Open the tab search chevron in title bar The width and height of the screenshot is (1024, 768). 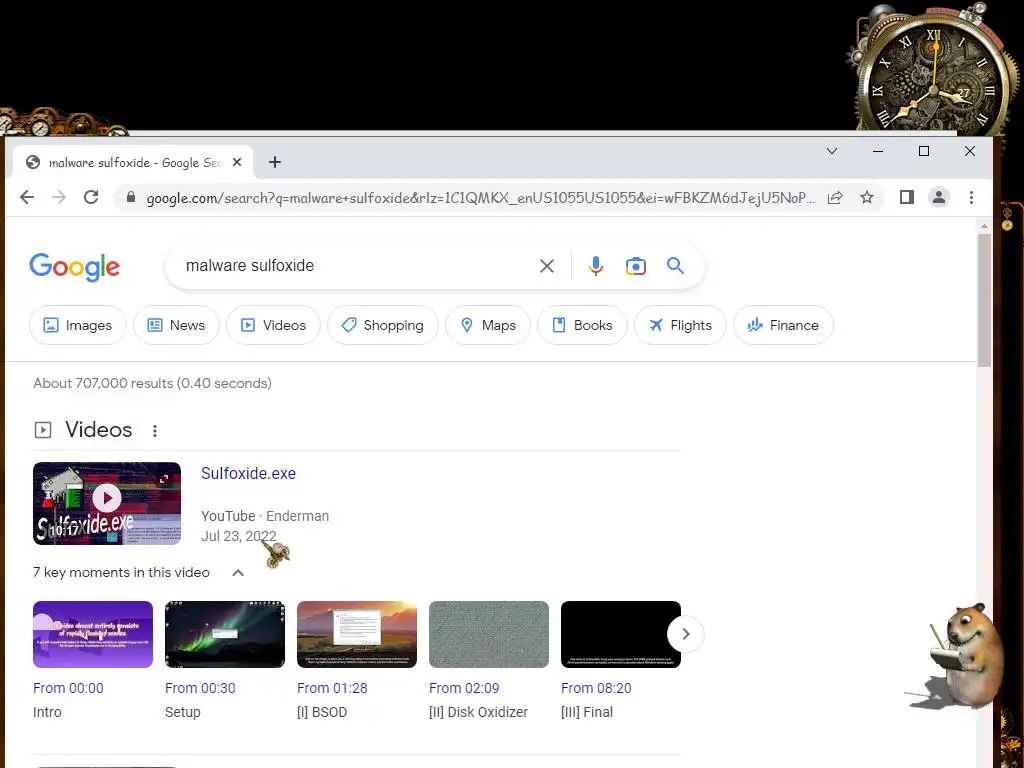(x=832, y=151)
